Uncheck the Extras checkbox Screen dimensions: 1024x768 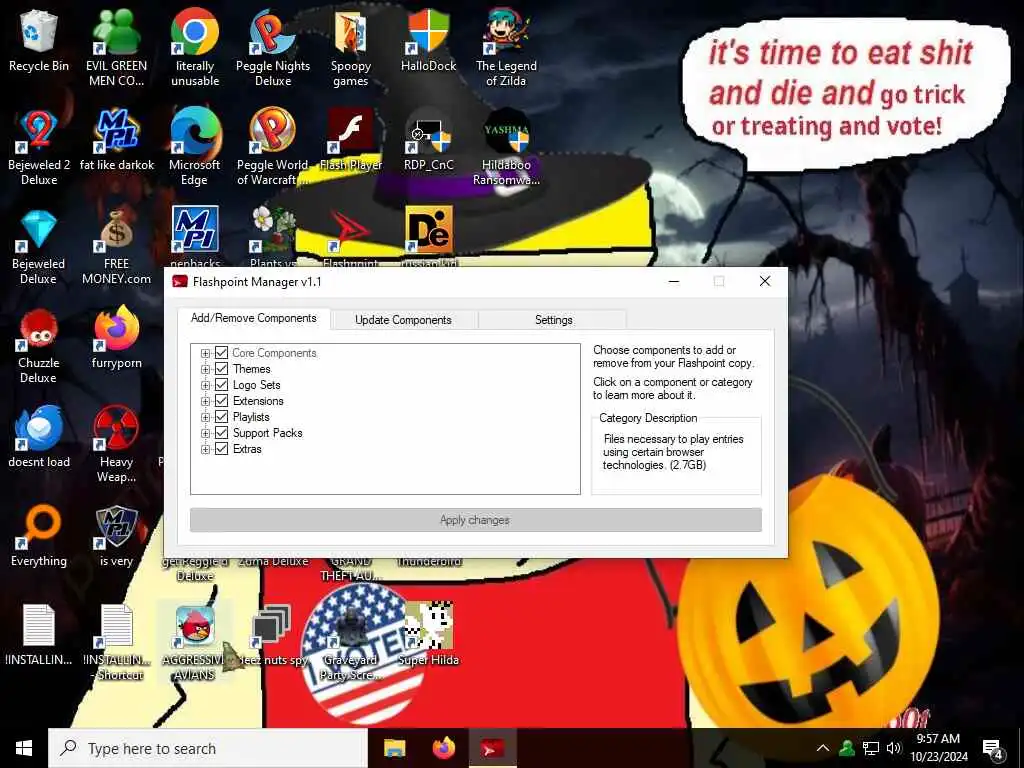point(221,449)
